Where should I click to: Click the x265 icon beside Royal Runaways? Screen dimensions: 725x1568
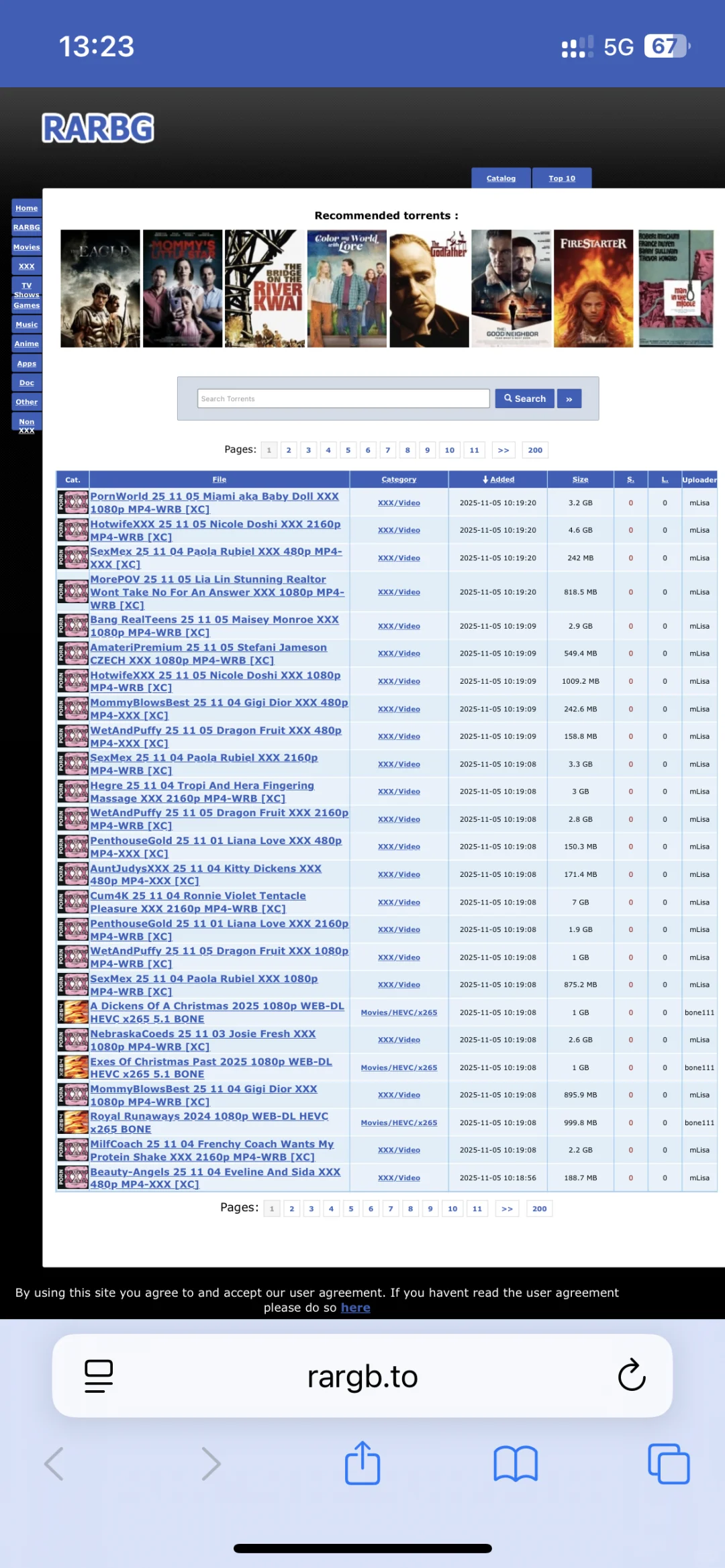(x=73, y=1122)
